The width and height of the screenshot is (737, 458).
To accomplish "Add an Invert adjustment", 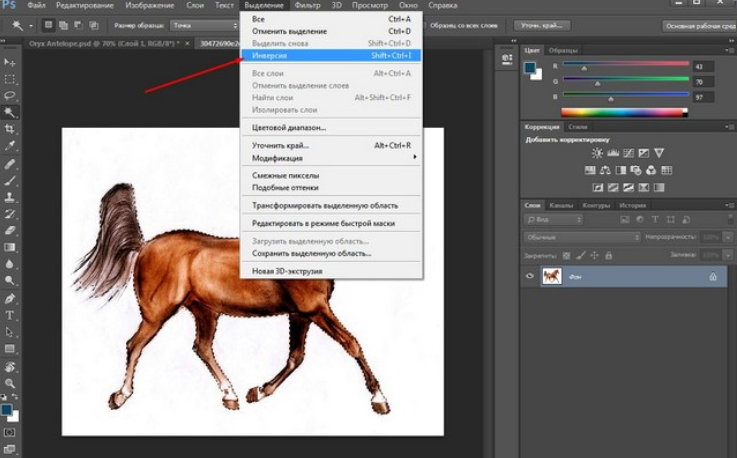I will coord(598,188).
